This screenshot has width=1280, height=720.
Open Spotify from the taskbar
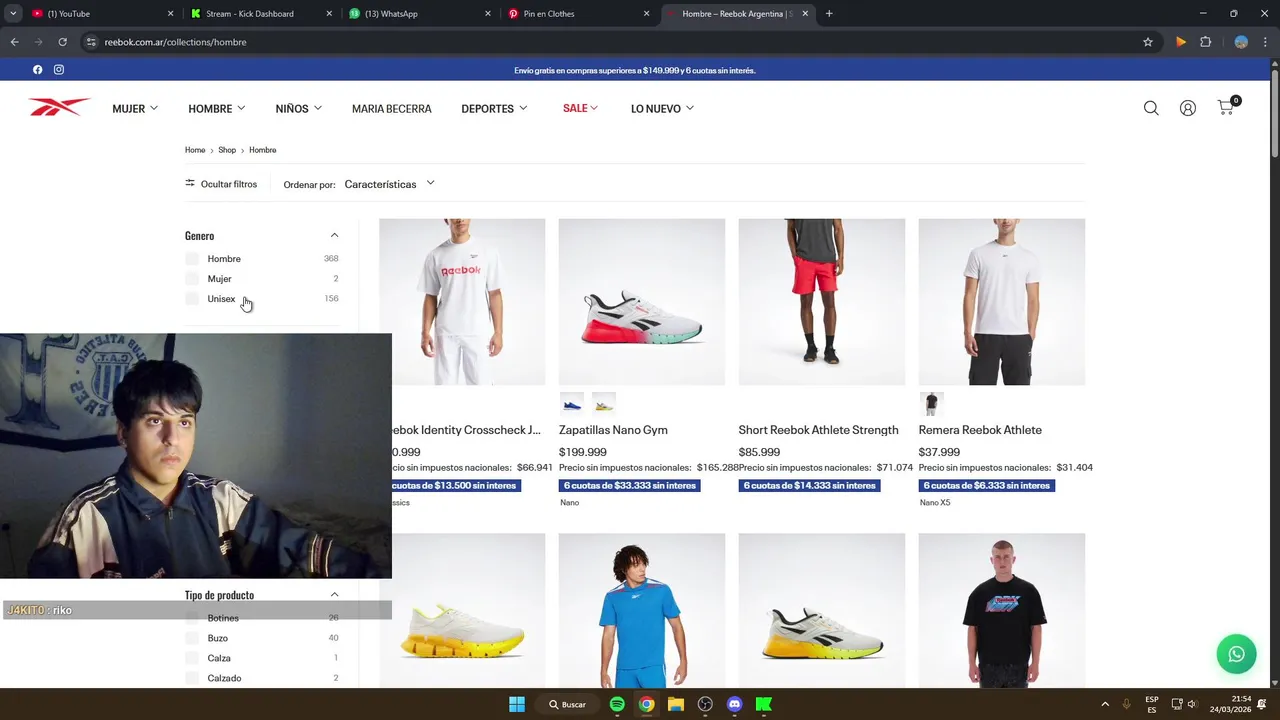[x=617, y=704]
